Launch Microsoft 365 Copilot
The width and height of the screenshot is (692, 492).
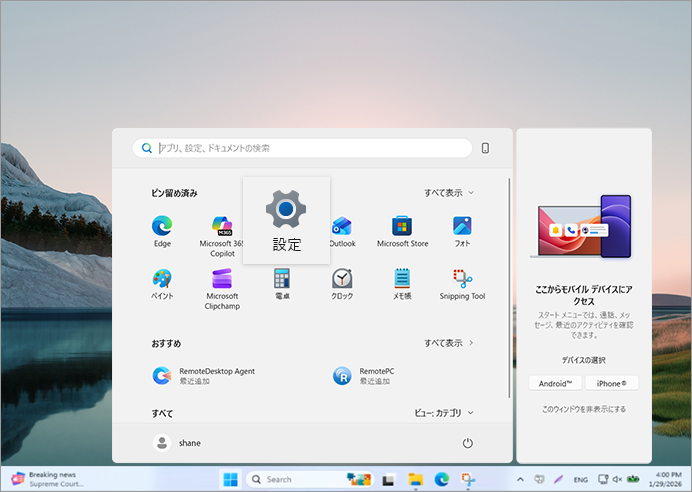pyautogui.click(x=222, y=237)
